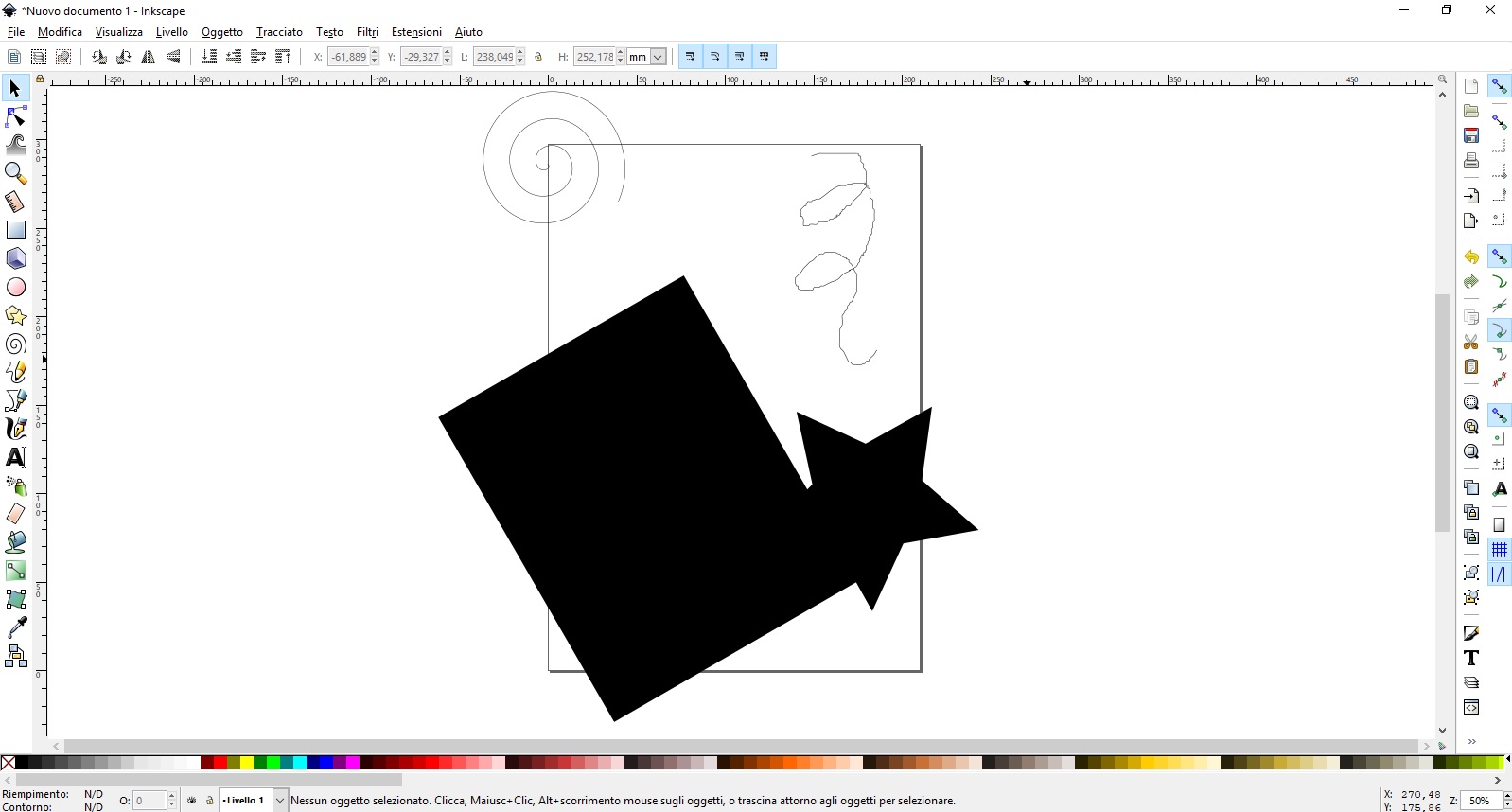Click the Save document icon
This screenshot has height=812, width=1512.
click(1471, 135)
